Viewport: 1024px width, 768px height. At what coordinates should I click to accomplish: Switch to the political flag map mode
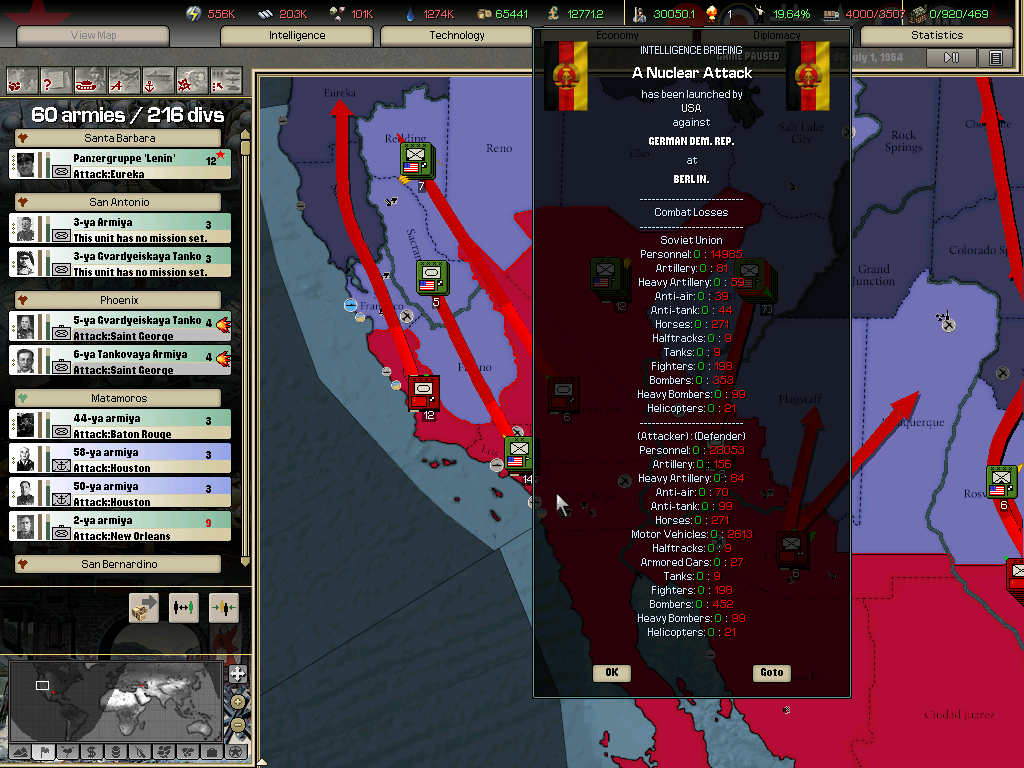[43, 752]
